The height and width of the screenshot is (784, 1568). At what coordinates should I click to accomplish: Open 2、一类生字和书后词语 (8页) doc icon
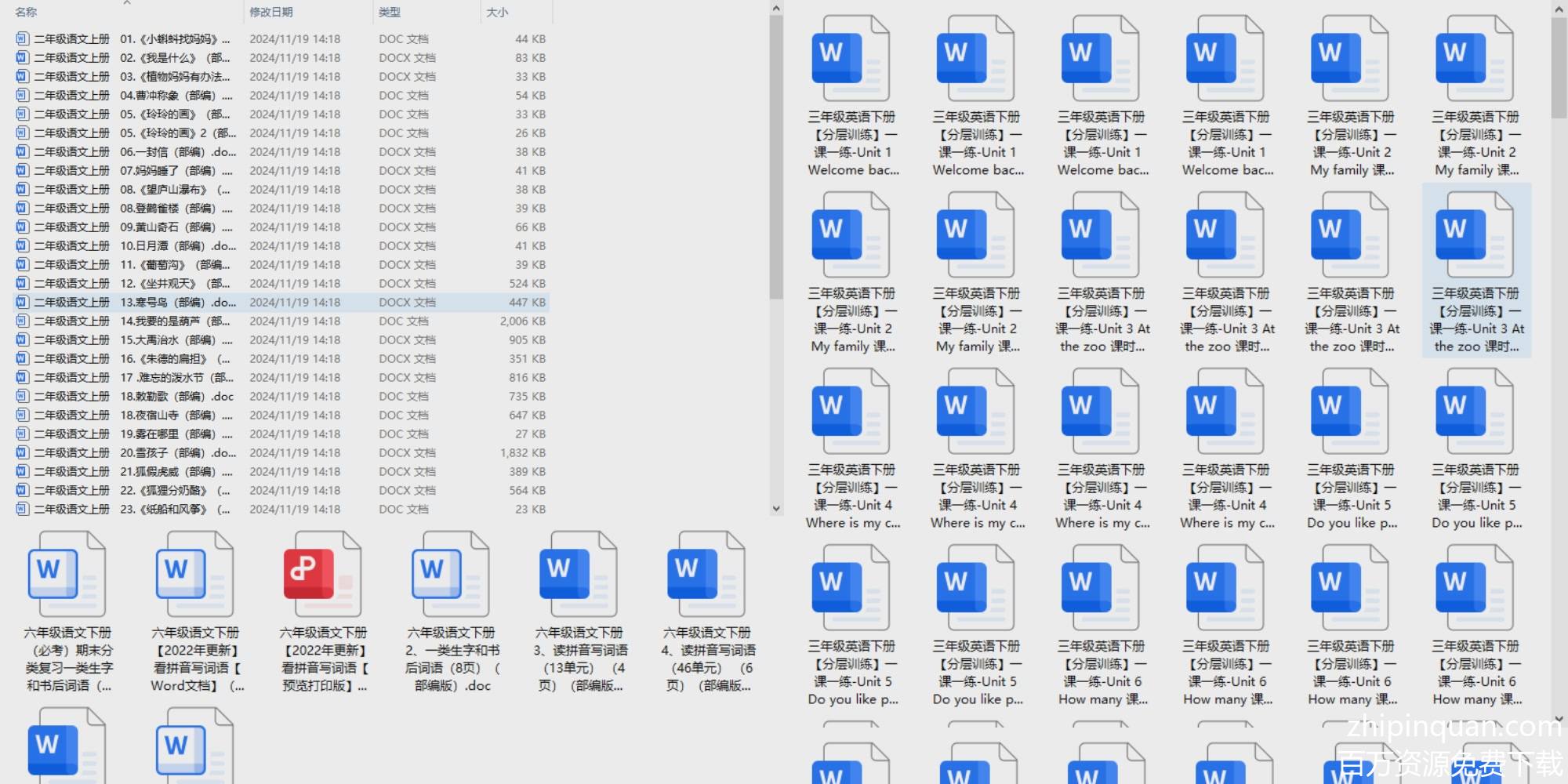450,576
